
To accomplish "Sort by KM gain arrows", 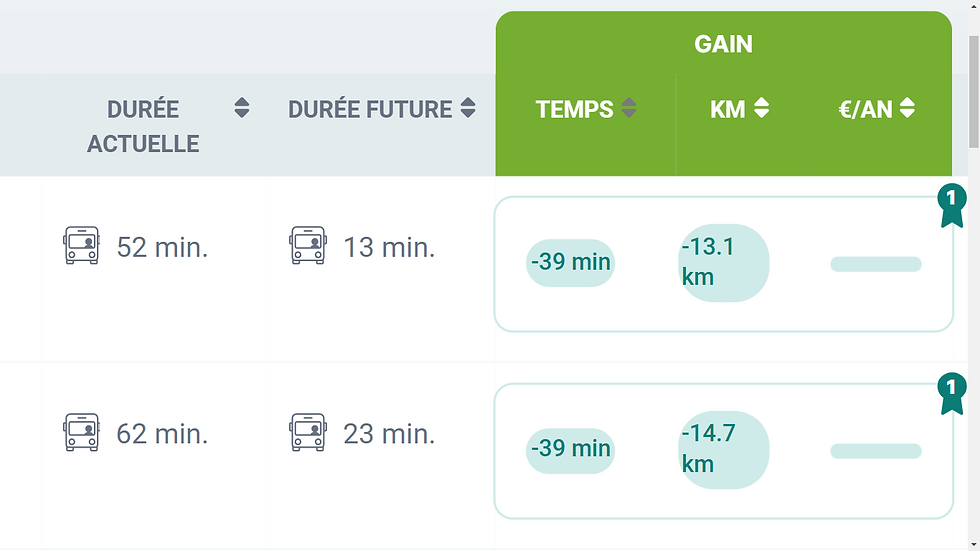I will (761, 108).
